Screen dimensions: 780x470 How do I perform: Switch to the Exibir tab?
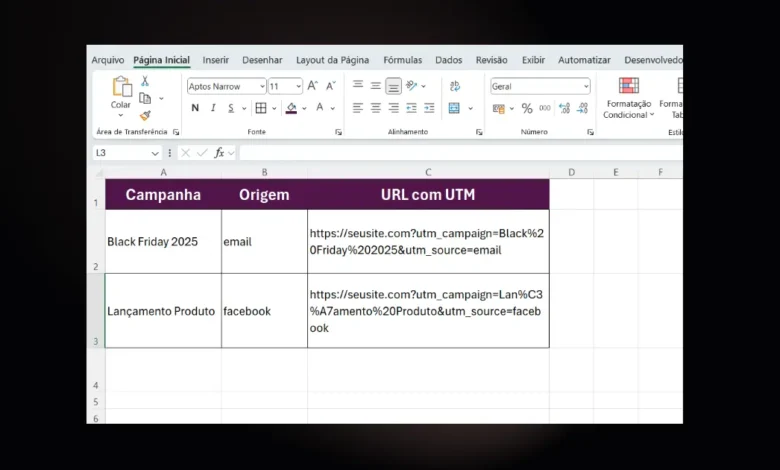533,60
